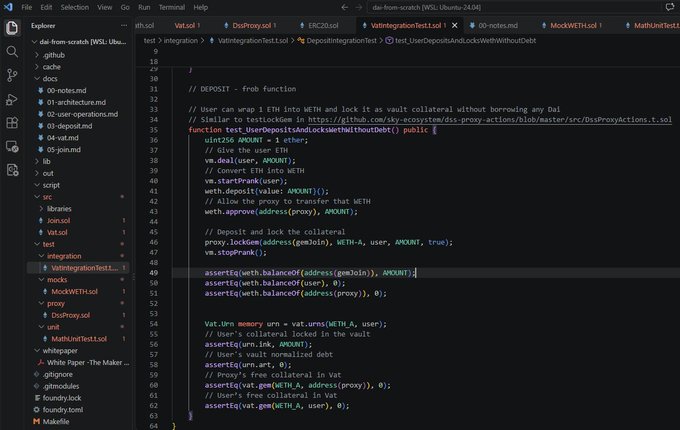Switch to the Vat.sol tab
Screen dimensions: 680x430
coord(186,26)
